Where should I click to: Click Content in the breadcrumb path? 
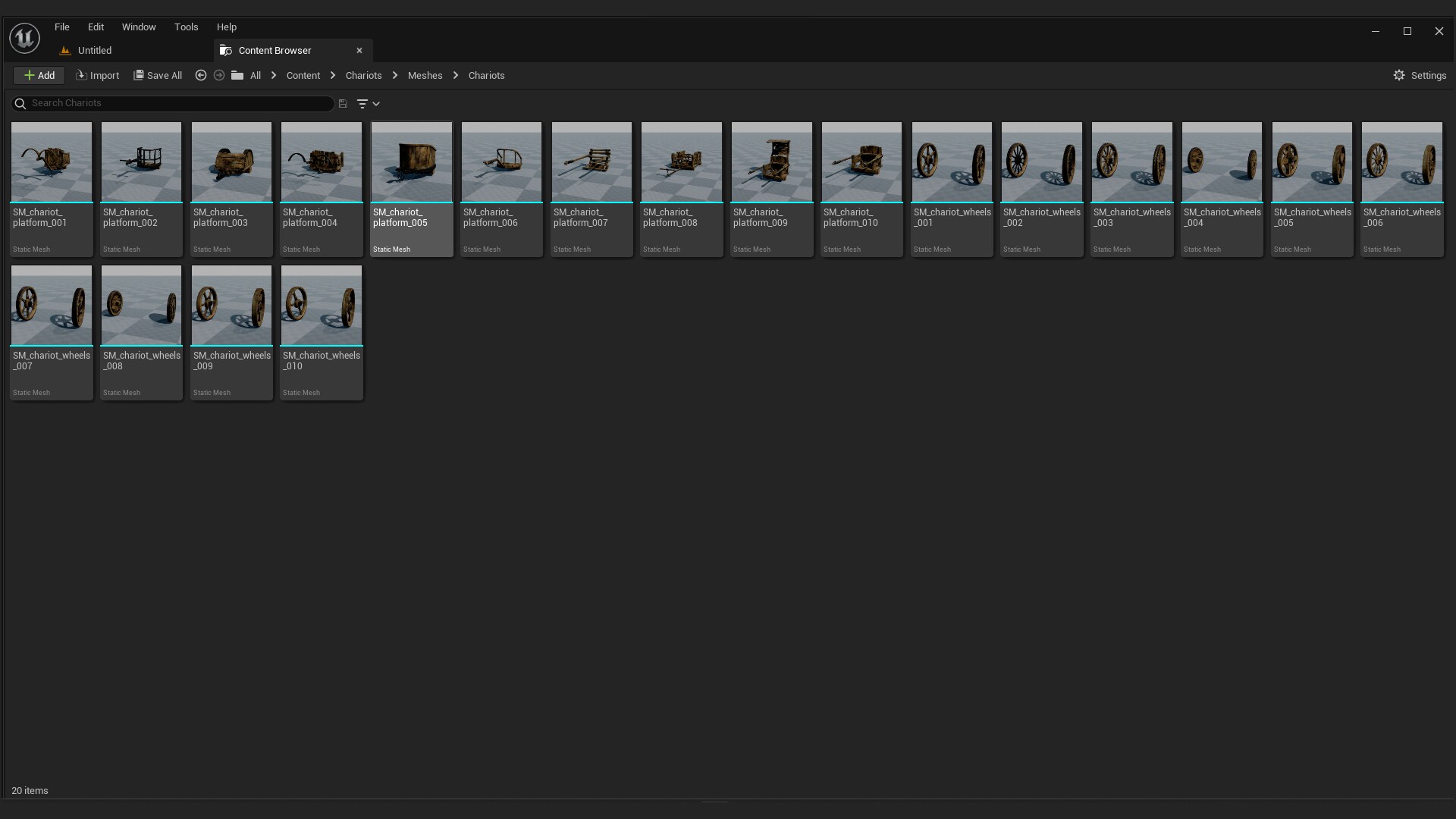(303, 75)
